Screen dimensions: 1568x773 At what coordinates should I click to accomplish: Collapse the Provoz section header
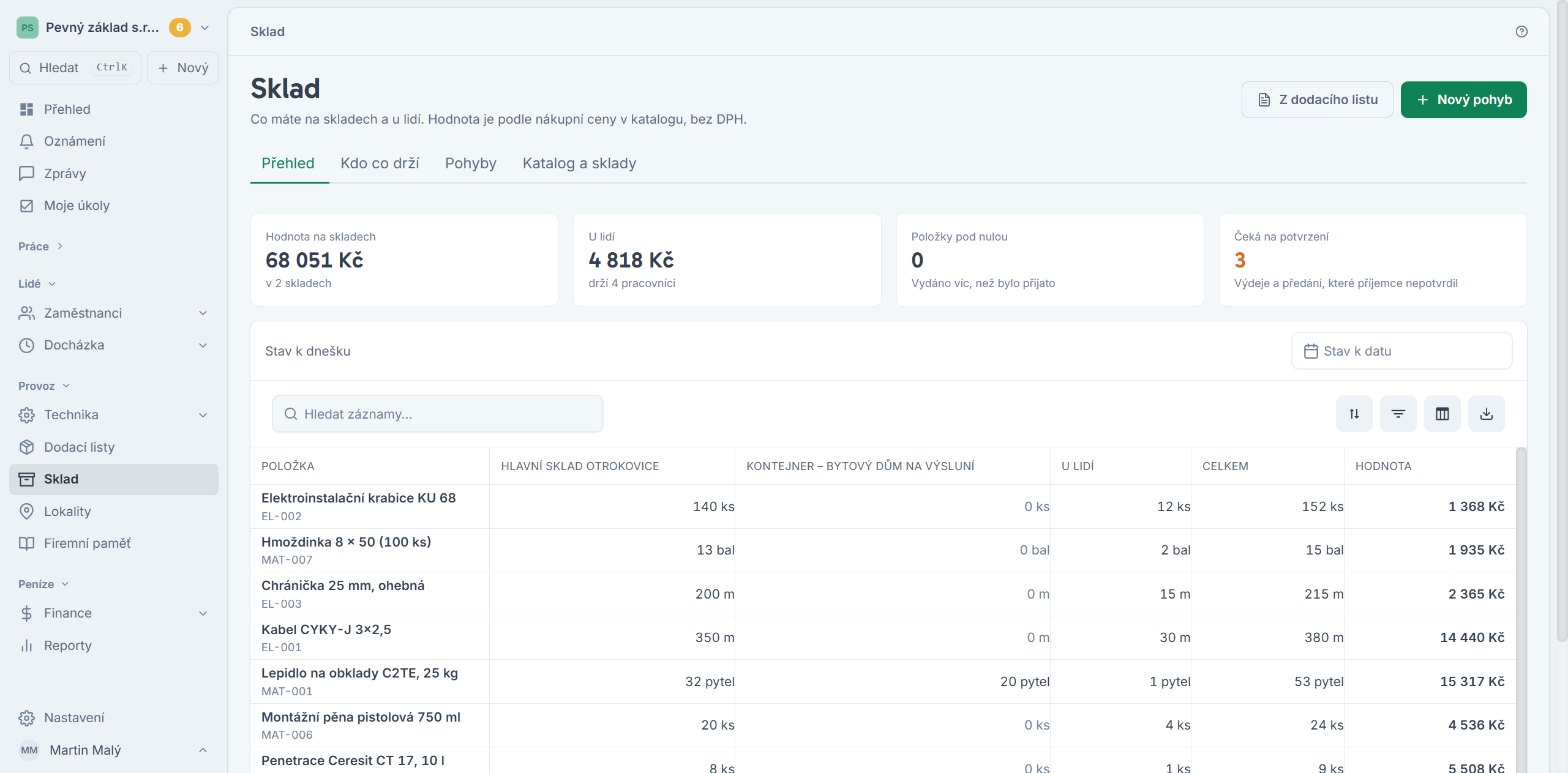tap(45, 385)
